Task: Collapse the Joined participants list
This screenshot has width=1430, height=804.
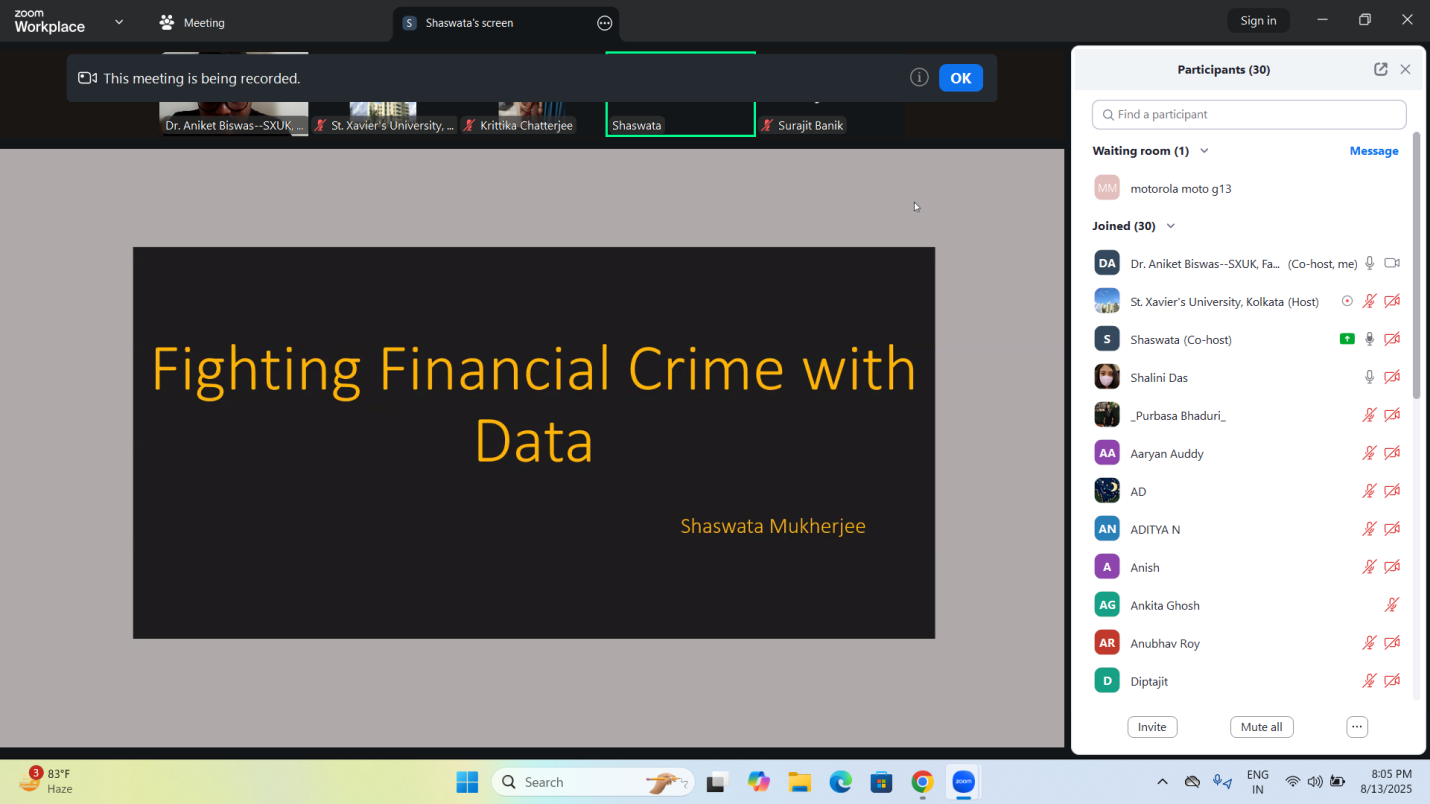Action: tap(1171, 226)
